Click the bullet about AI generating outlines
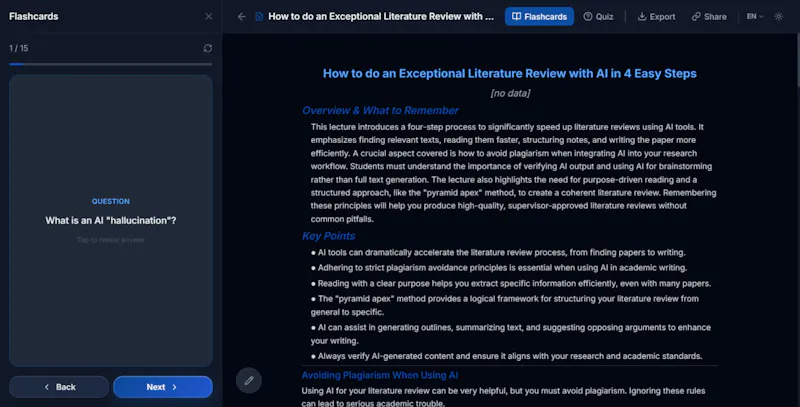The image size is (800, 407). click(511, 334)
